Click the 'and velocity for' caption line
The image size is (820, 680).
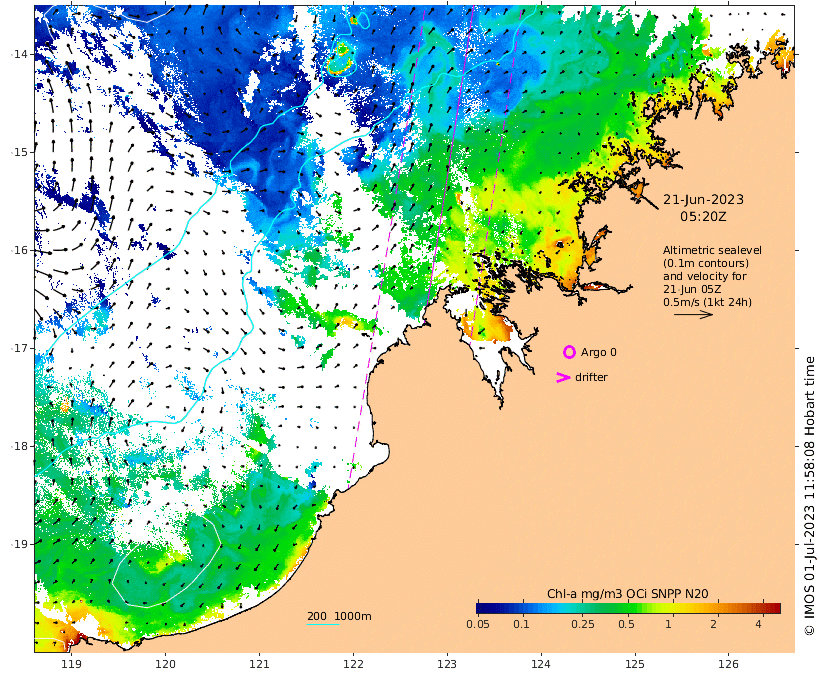click(705, 276)
